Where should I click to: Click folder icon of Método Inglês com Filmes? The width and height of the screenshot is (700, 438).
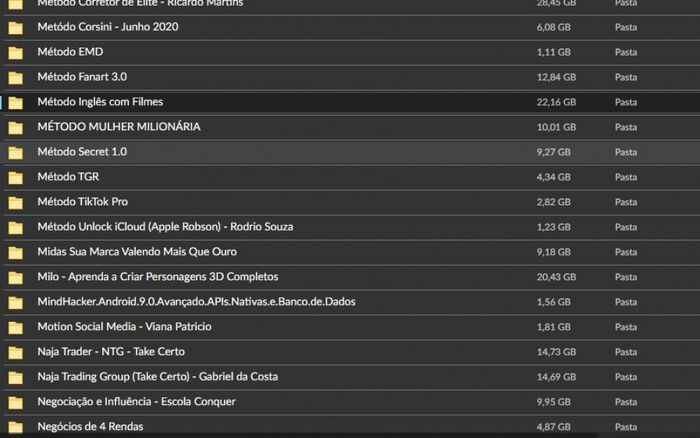(16, 103)
